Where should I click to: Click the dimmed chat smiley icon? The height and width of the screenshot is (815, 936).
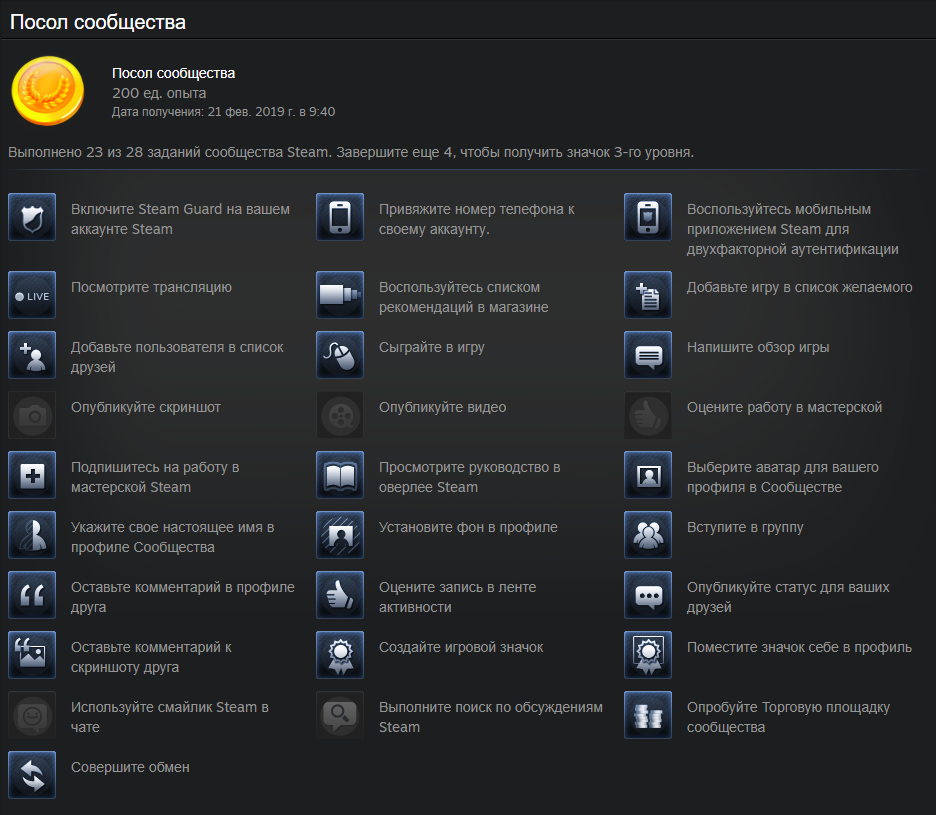32,715
